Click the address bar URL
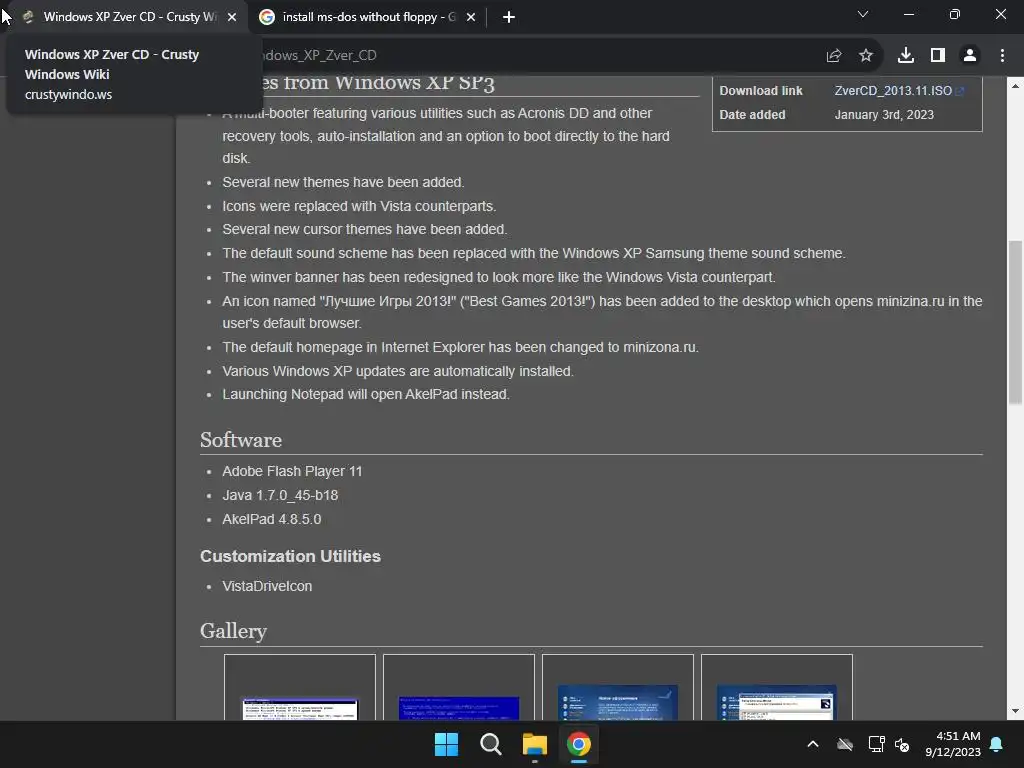The image size is (1024, 768). click(320, 56)
